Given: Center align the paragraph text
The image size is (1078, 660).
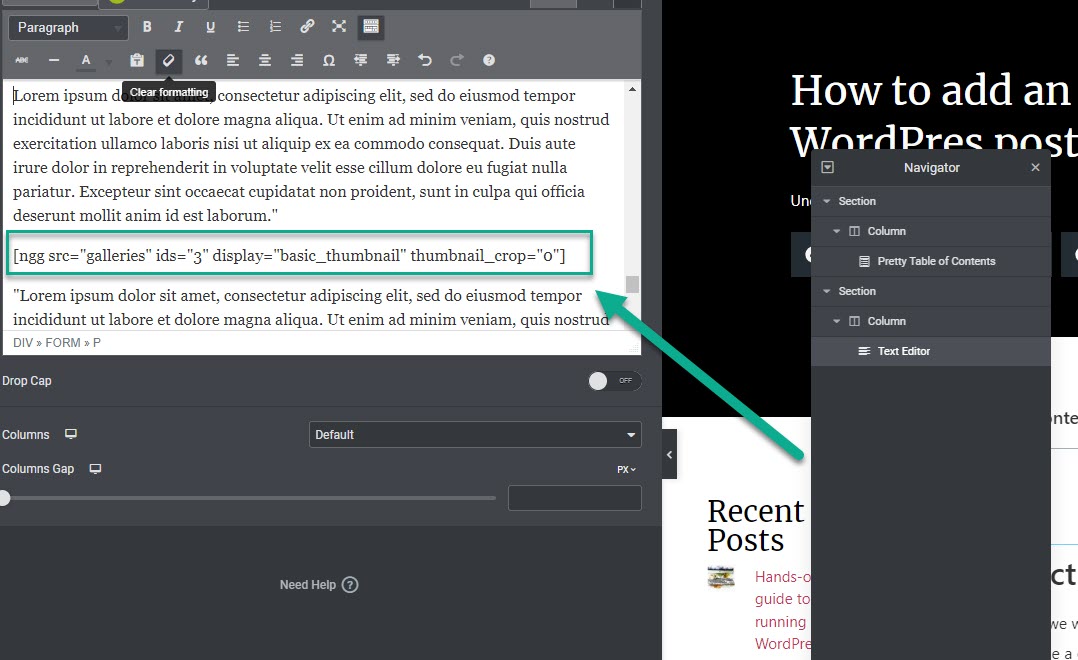Looking at the screenshot, I should 264,60.
